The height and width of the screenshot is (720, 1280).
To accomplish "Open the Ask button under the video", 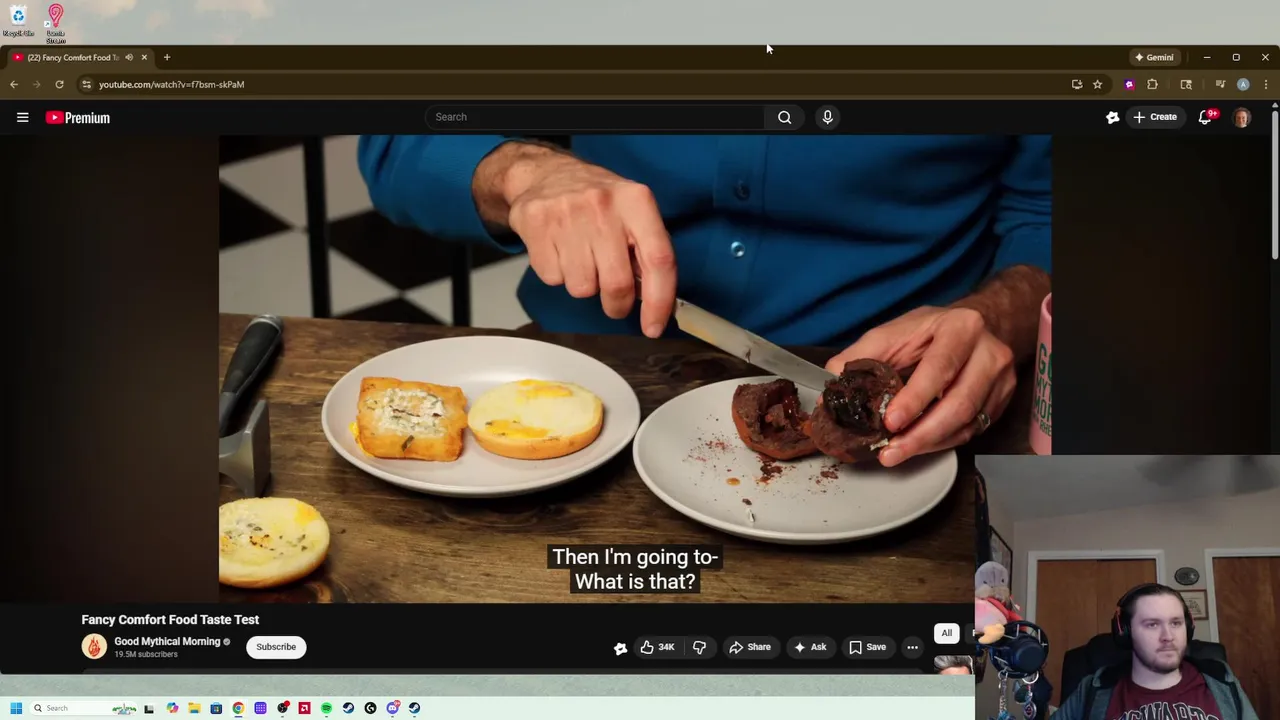I will [810, 647].
